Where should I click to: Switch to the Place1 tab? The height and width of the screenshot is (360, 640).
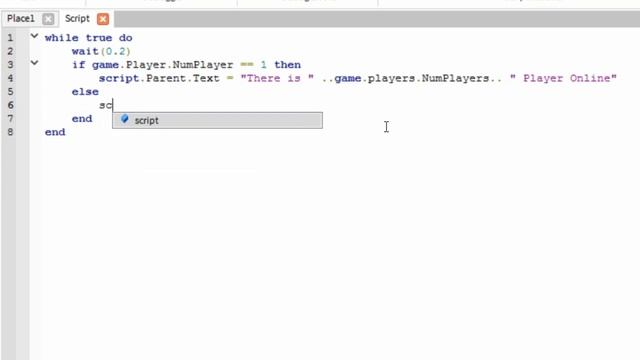tap(21, 19)
